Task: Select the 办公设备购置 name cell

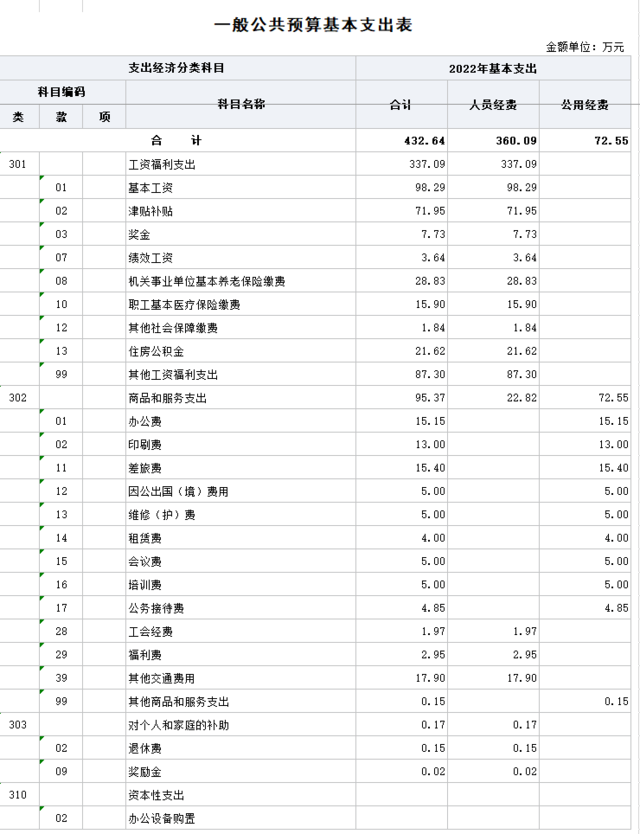Action: click(x=161, y=819)
